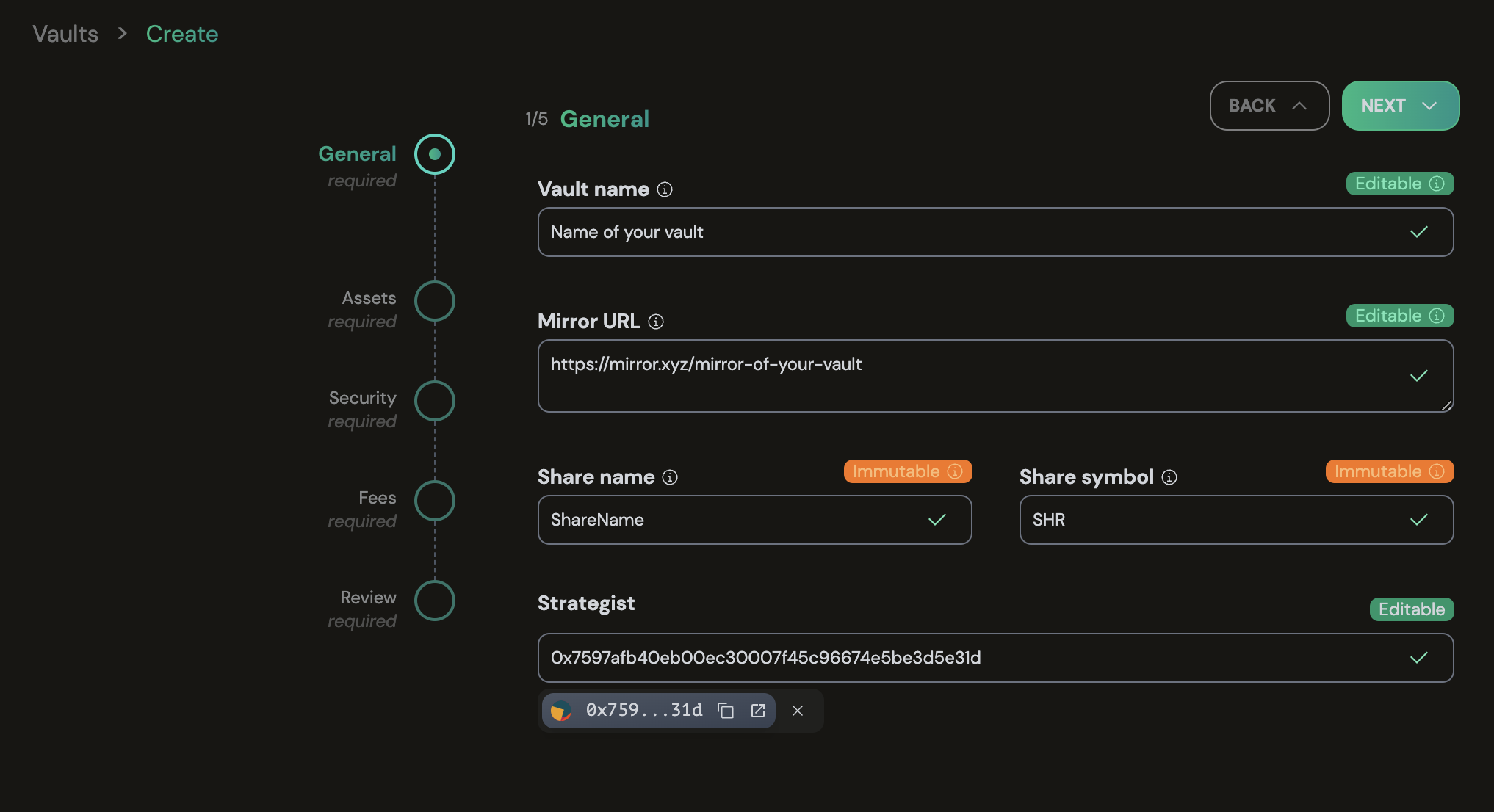Image resolution: width=1494 pixels, height=812 pixels.
Task: Click the orange Immutable badge for Share name
Action: click(x=907, y=471)
